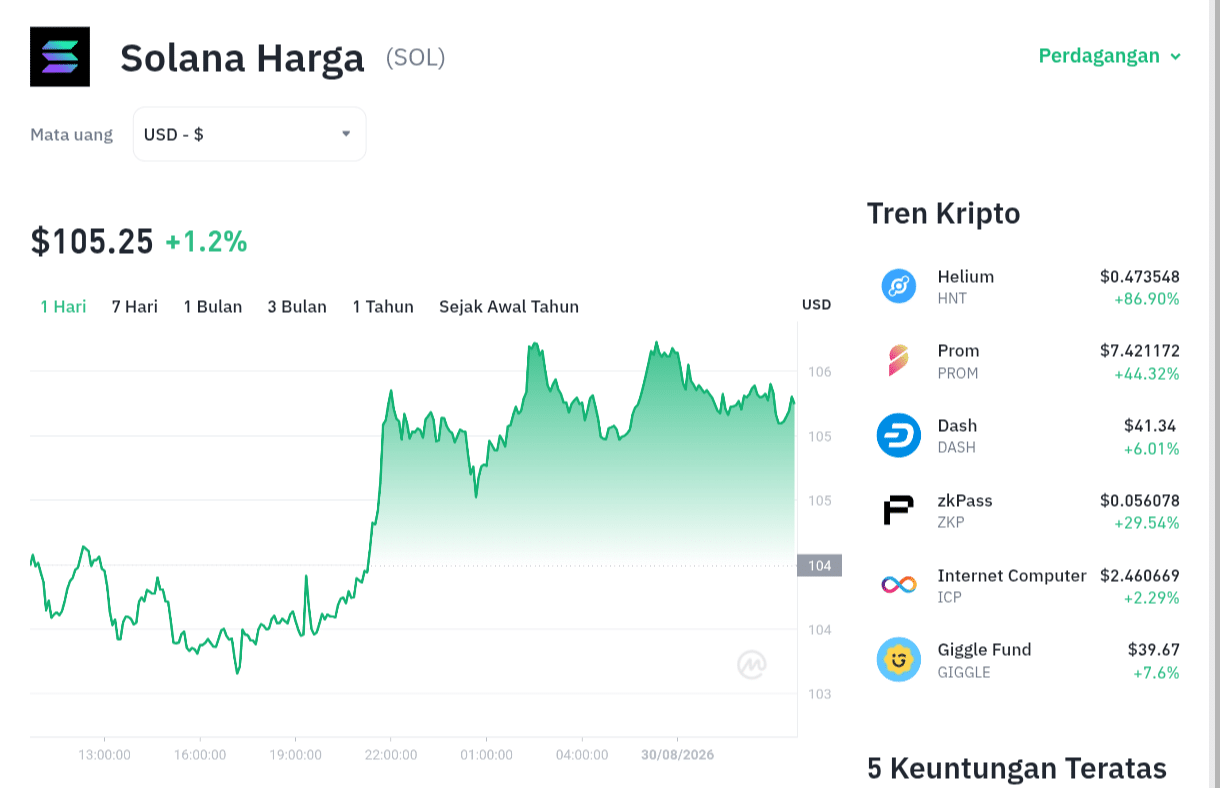Select the 1 Bulan chart range
The width and height of the screenshot is (1220, 788).
213,307
